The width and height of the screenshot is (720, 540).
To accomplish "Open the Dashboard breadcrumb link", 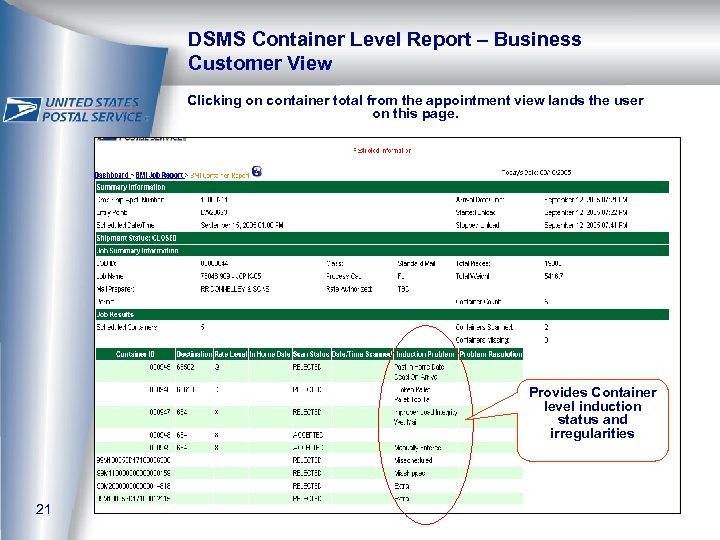I will point(112,175).
